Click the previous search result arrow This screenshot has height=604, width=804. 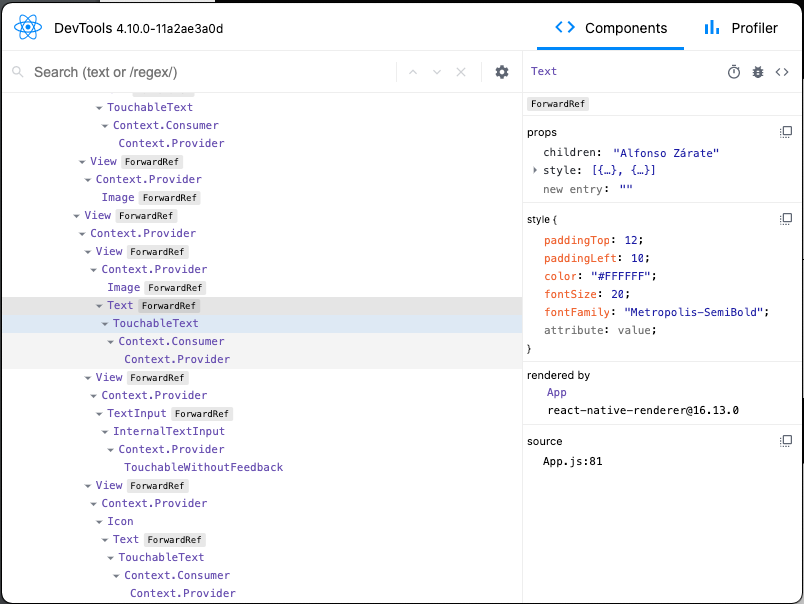point(413,73)
